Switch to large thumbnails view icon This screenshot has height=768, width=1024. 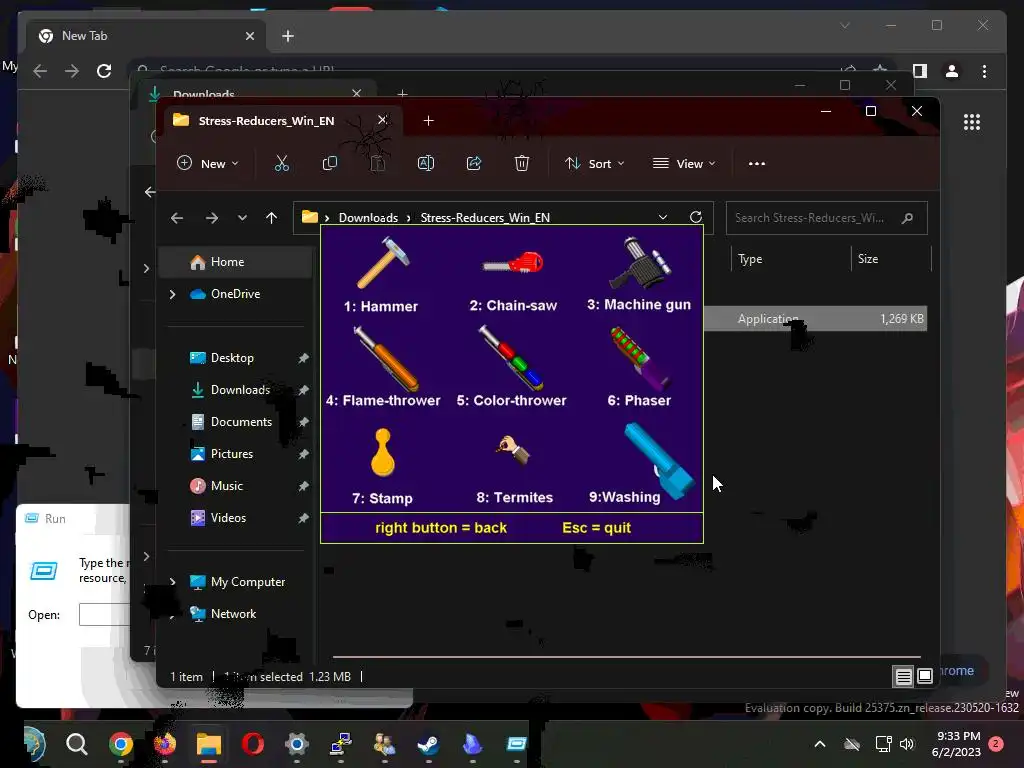tap(925, 677)
